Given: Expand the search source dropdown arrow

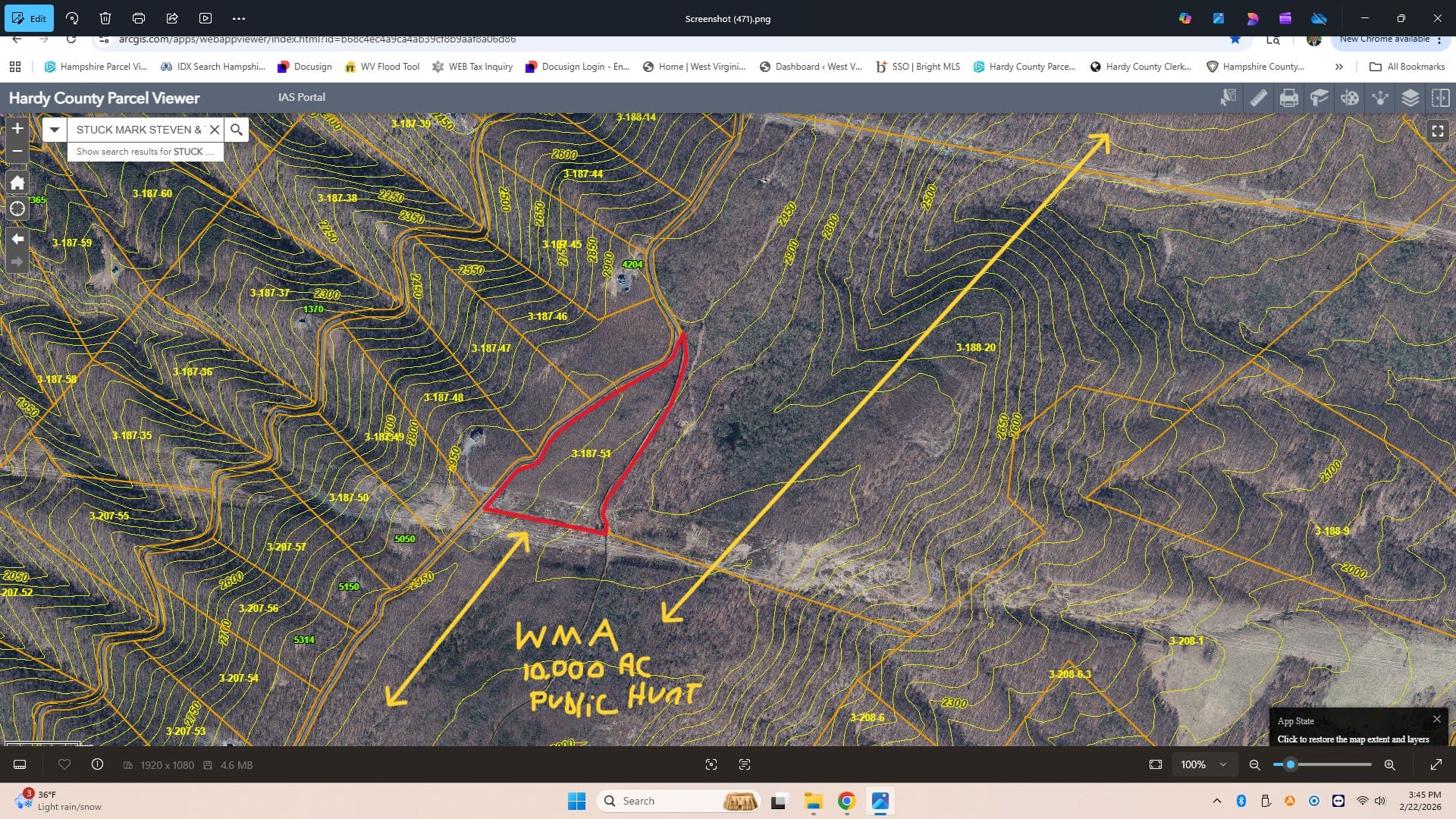Looking at the screenshot, I should pyautogui.click(x=55, y=130).
